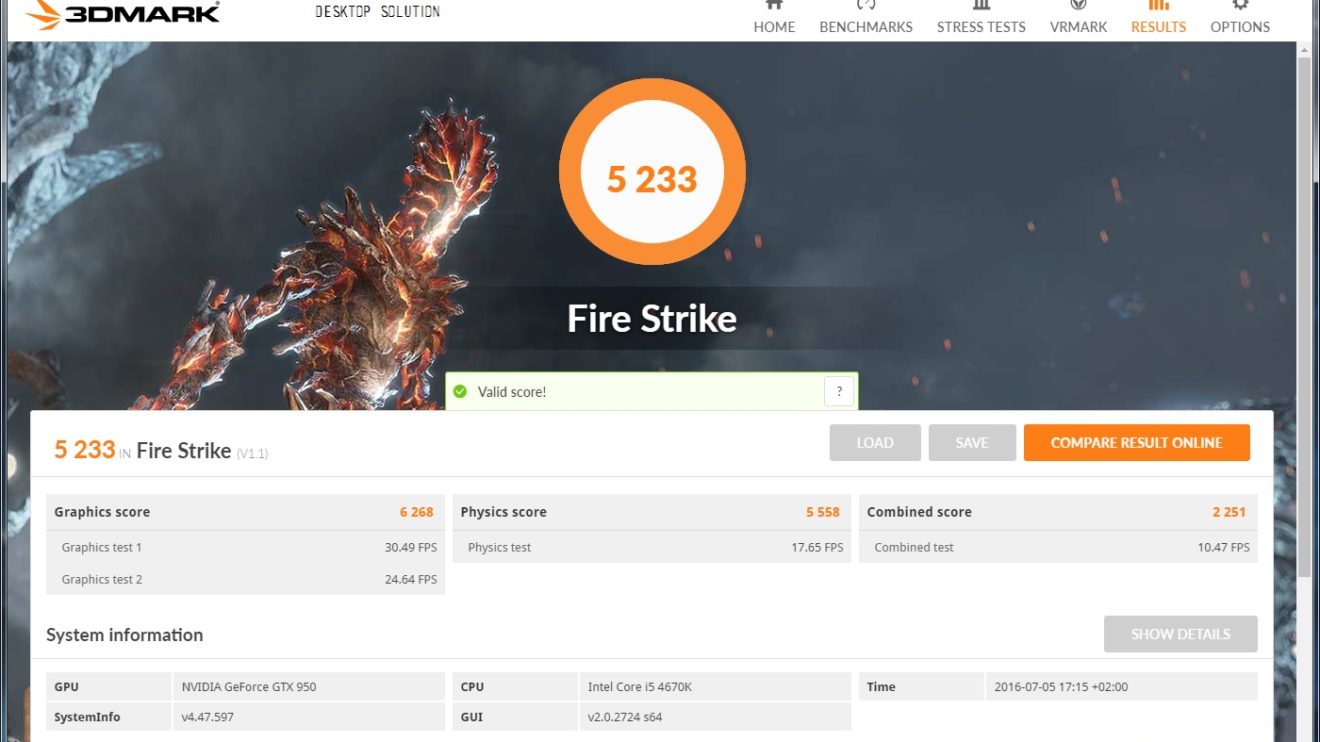Click the question mark help button

[x=839, y=392]
